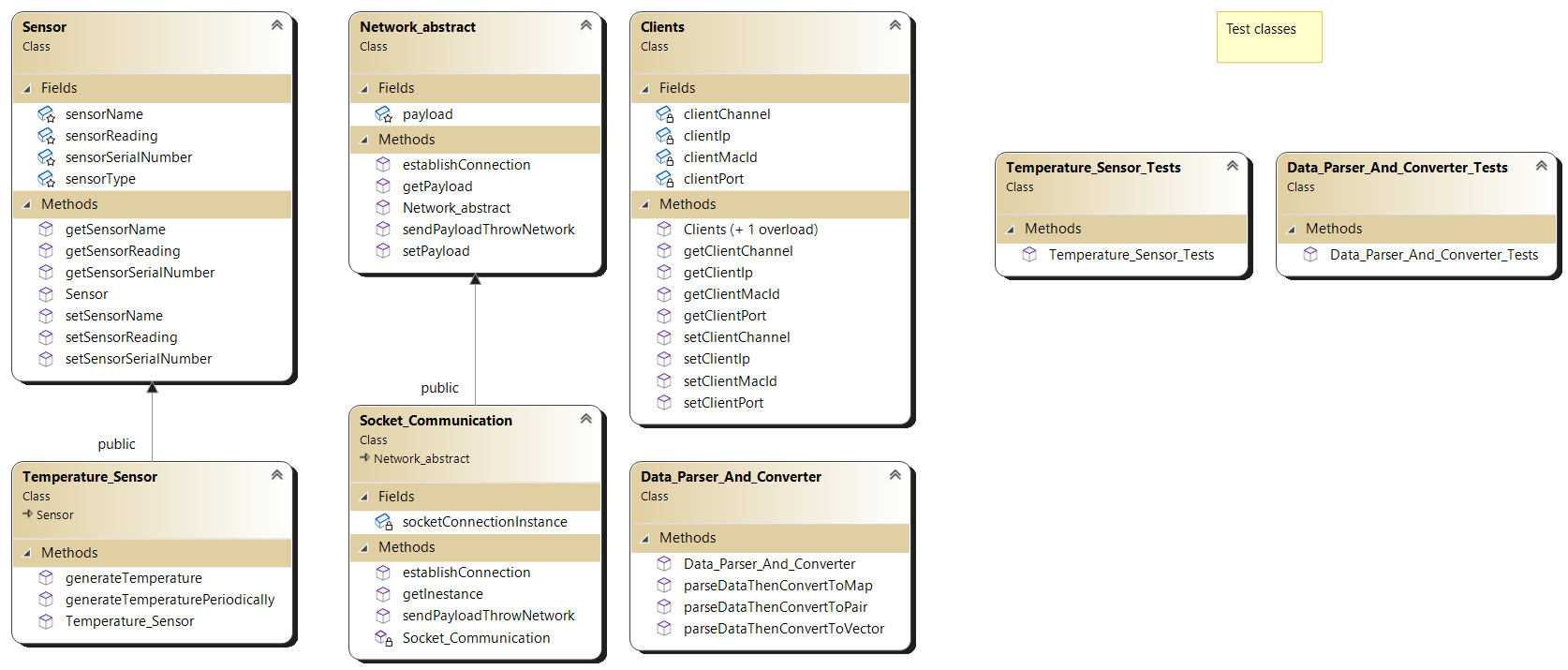1568x670 pixels.
Task: Click the Data_Parser_And_Converter_Tests method icon
Action: pos(1310,255)
